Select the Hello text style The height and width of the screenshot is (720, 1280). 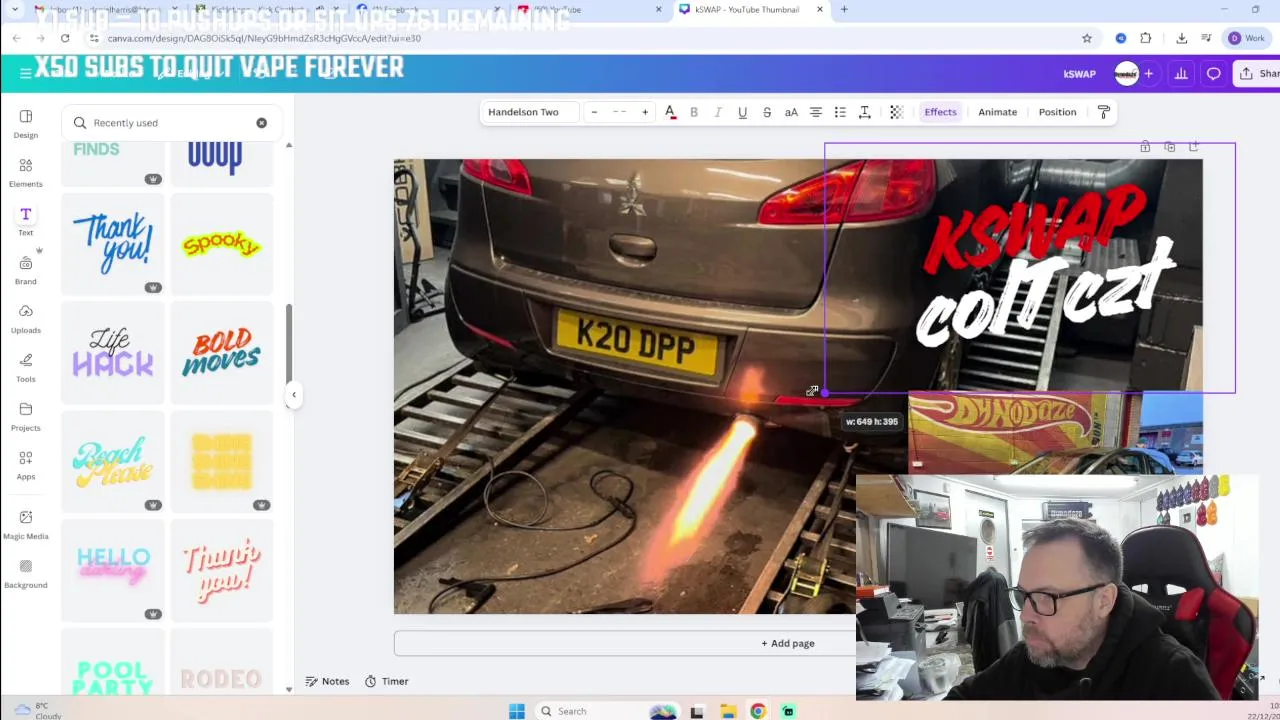[113, 569]
